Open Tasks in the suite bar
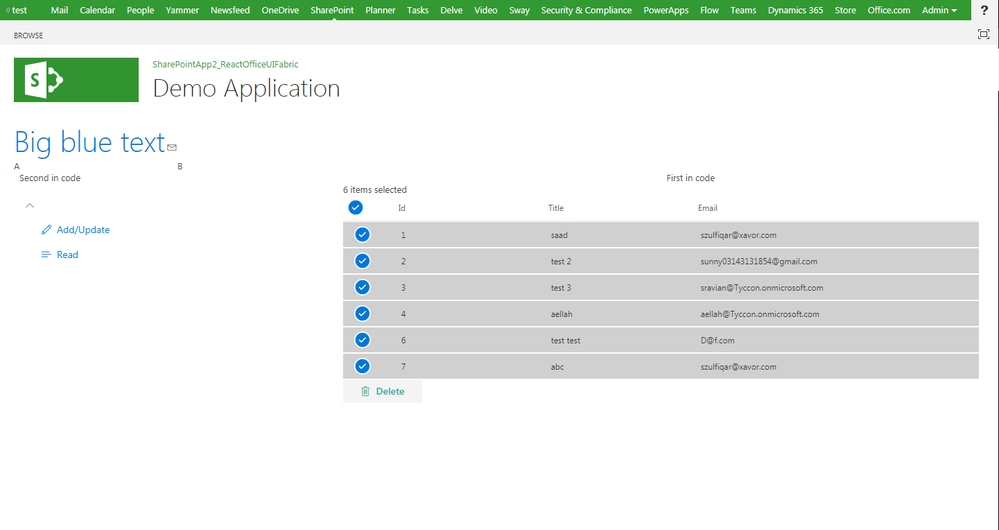 point(418,10)
